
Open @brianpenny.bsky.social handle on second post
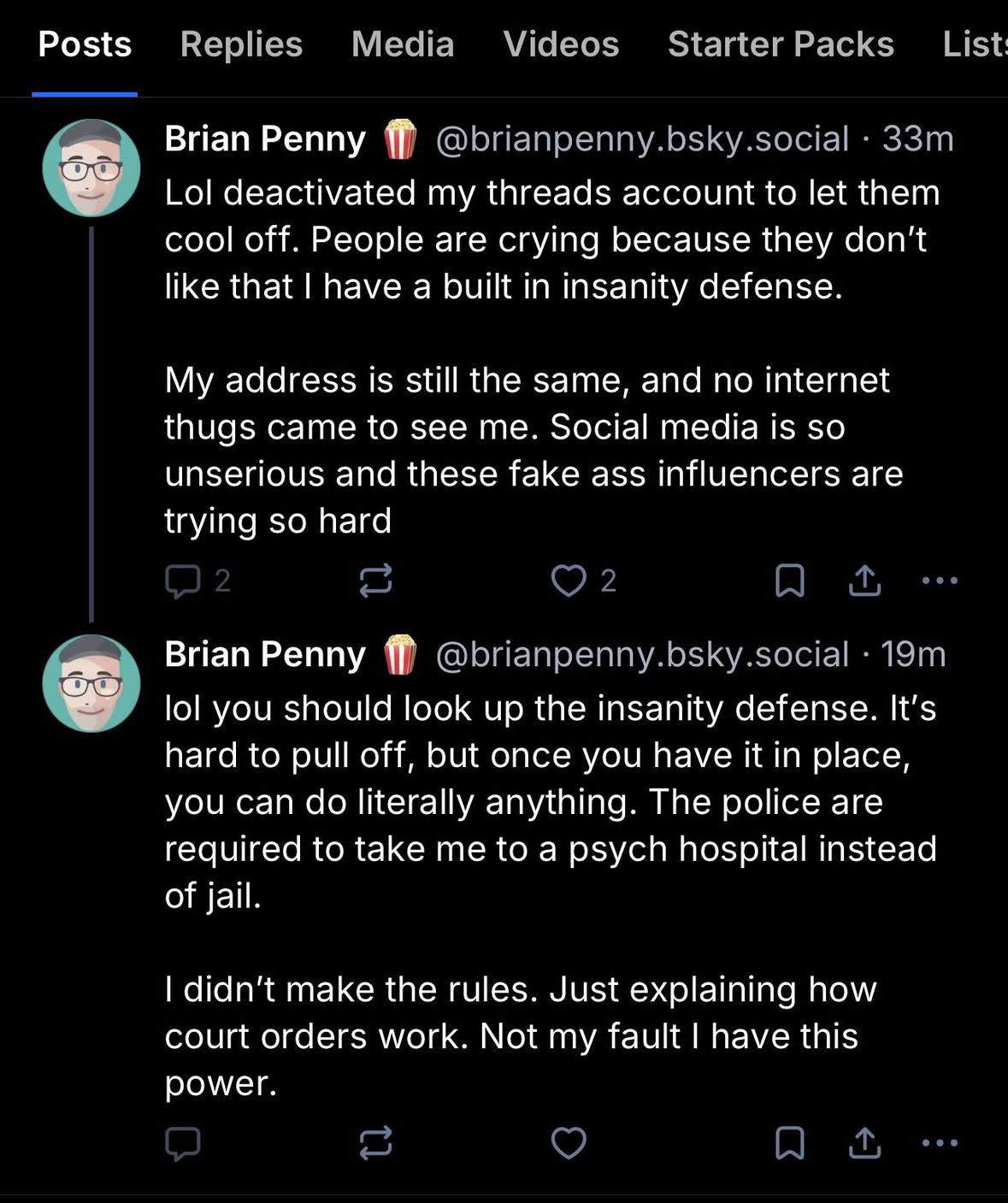642,655
